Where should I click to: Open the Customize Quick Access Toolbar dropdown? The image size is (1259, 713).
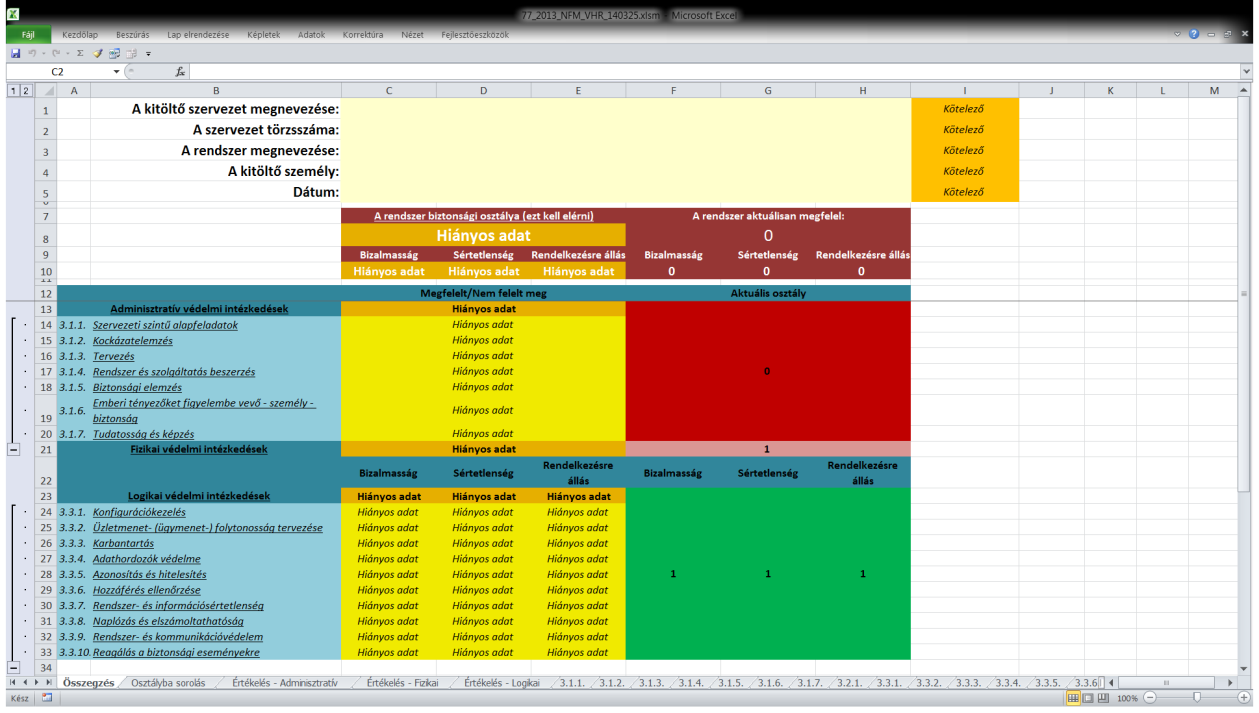148,53
